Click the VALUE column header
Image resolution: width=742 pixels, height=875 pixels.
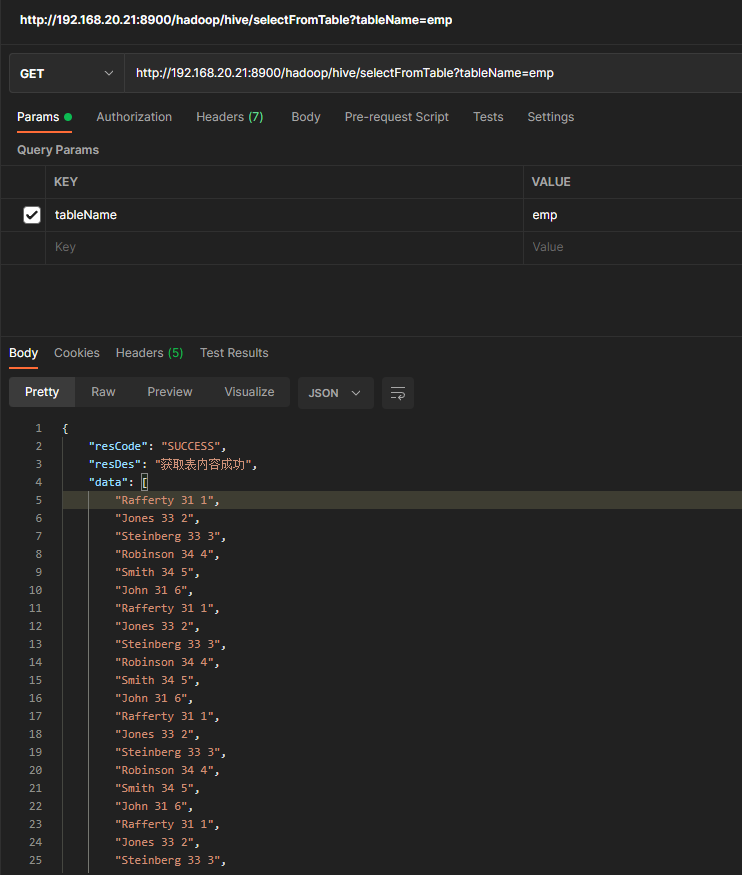[x=551, y=182]
